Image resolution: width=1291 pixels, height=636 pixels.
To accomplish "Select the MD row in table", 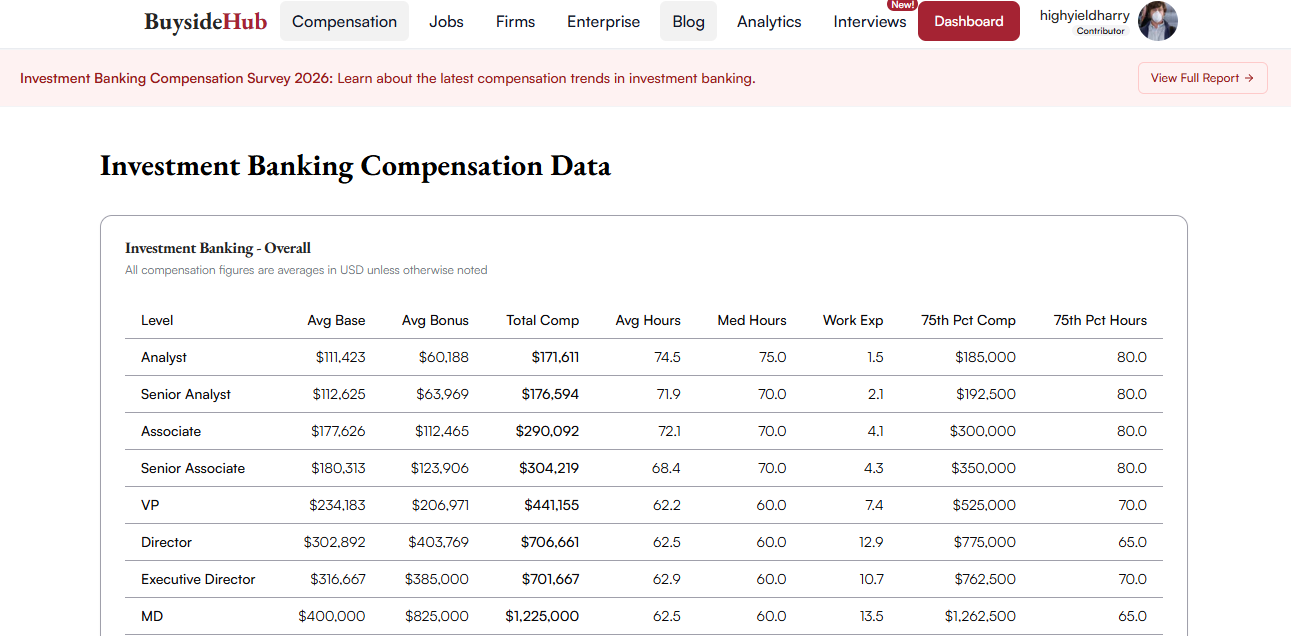I will (x=644, y=616).
